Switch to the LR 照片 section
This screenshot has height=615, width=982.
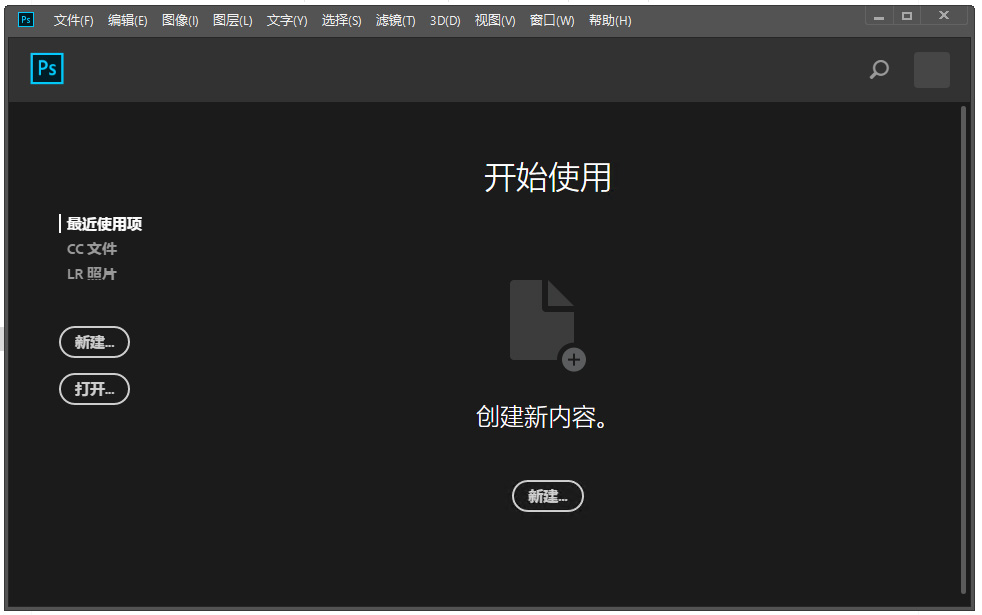[x=92, y=274]
